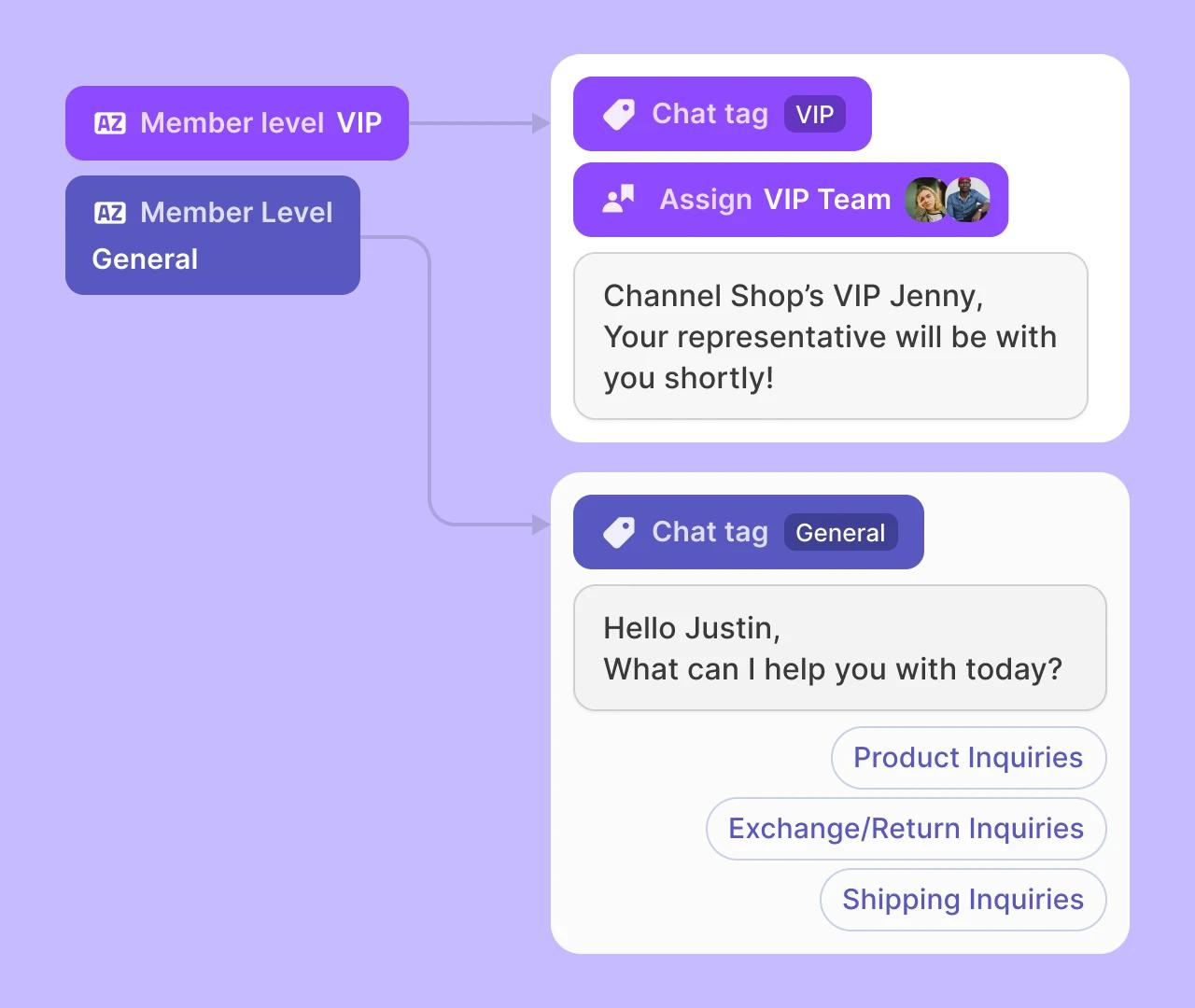
Task: Click the avatar of the man in the red cap
Action: 968,200
